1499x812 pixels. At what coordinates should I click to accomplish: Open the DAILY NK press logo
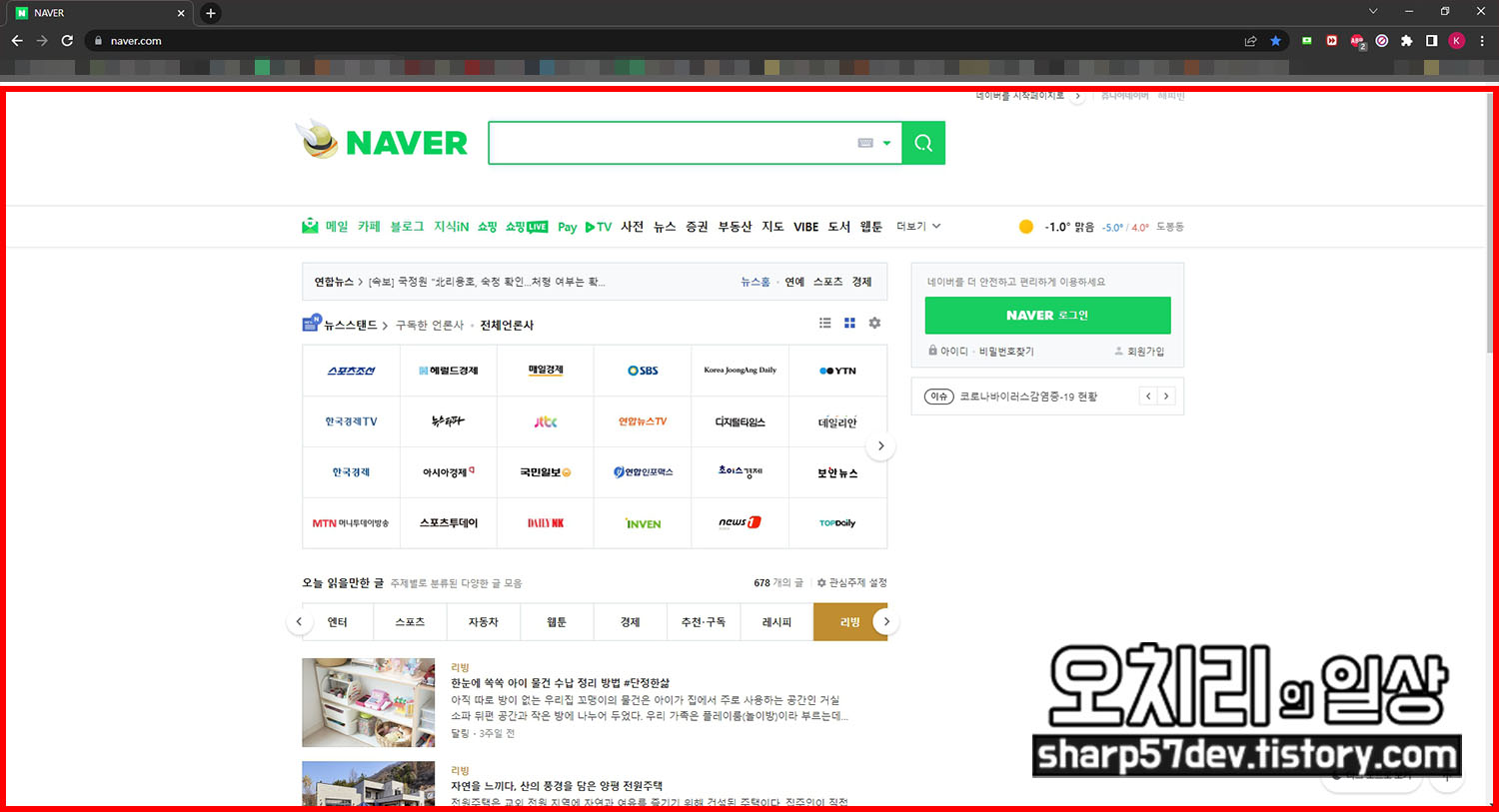pos(546,523)
